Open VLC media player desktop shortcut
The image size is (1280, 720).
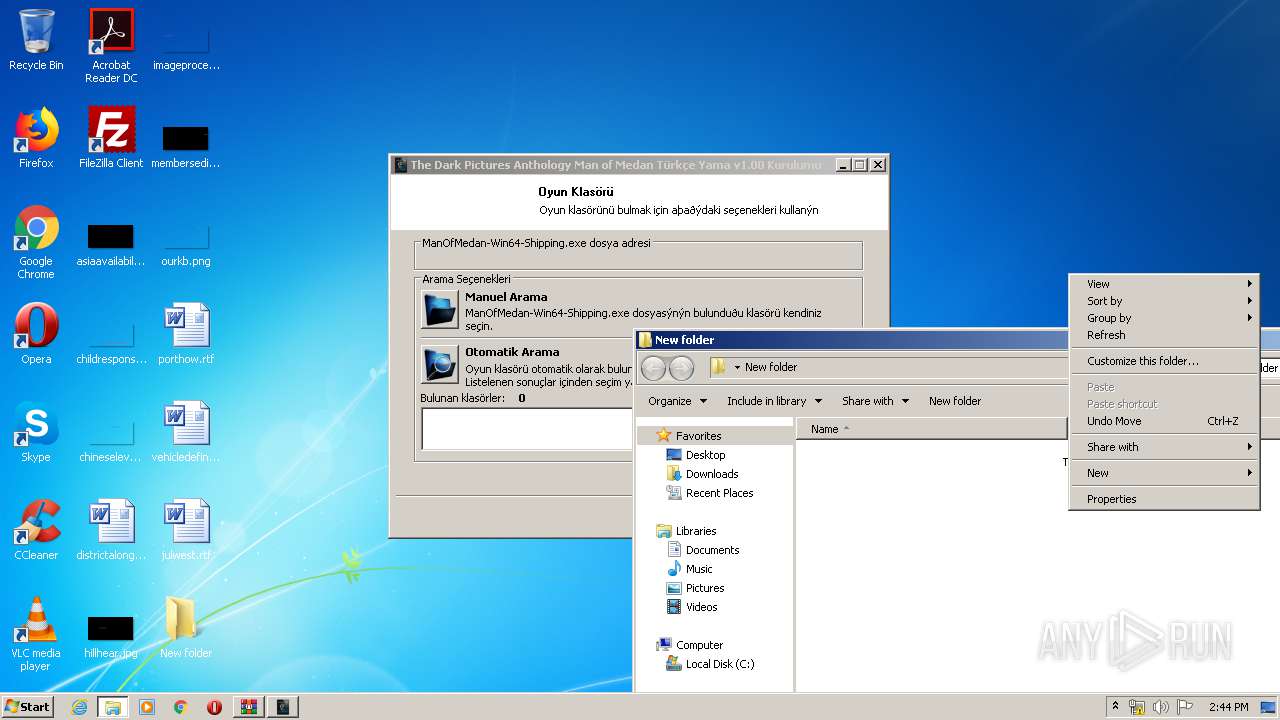36,635
